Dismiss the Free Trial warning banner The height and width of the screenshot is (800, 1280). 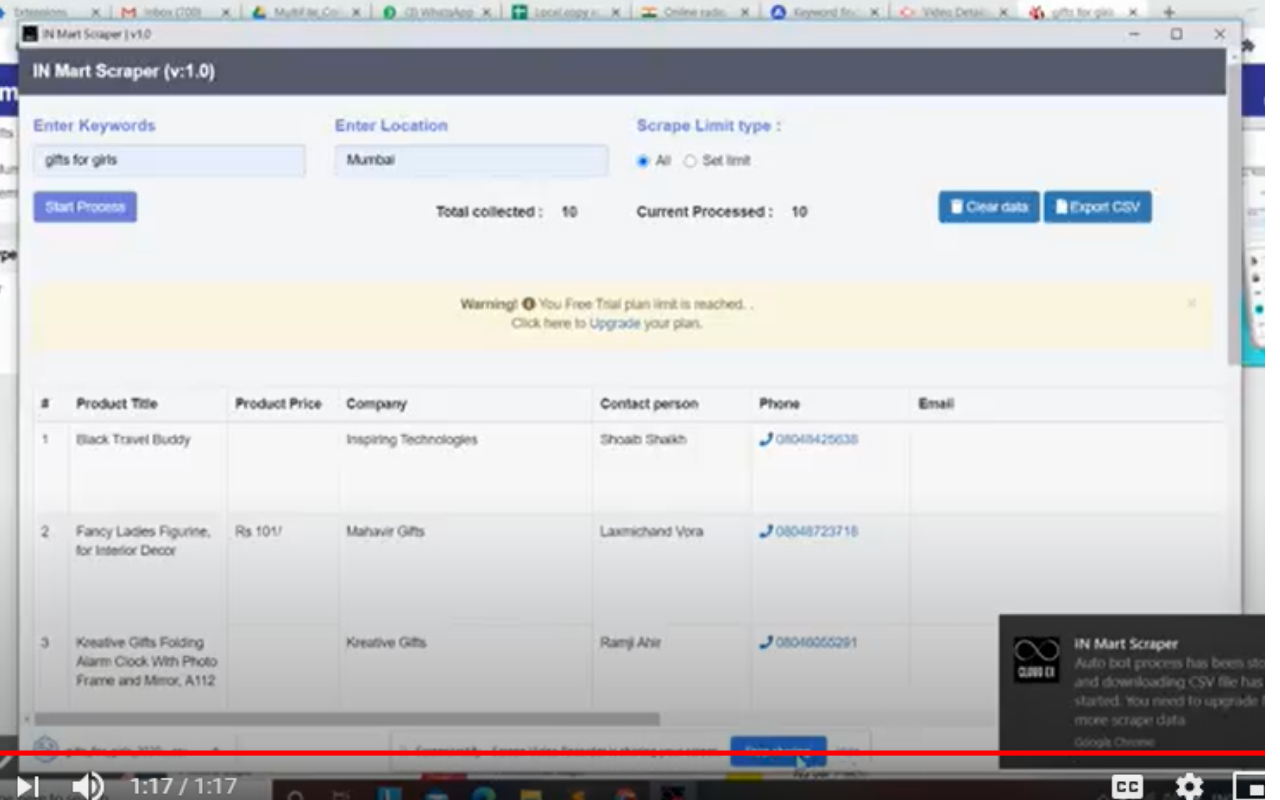1191,303
